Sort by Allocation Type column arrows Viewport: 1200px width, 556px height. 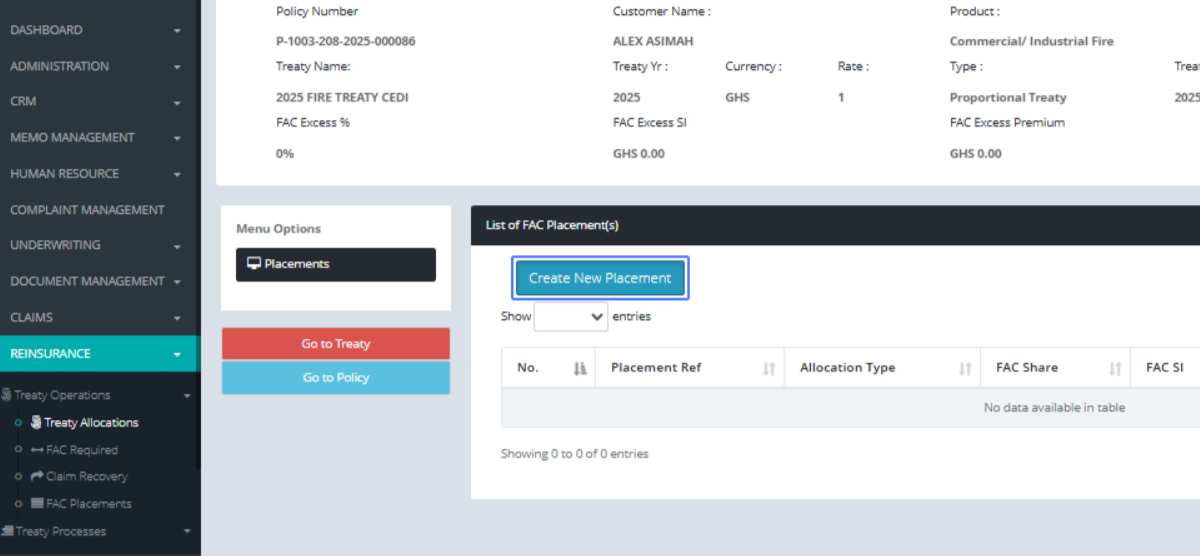[x=965, y=369]
